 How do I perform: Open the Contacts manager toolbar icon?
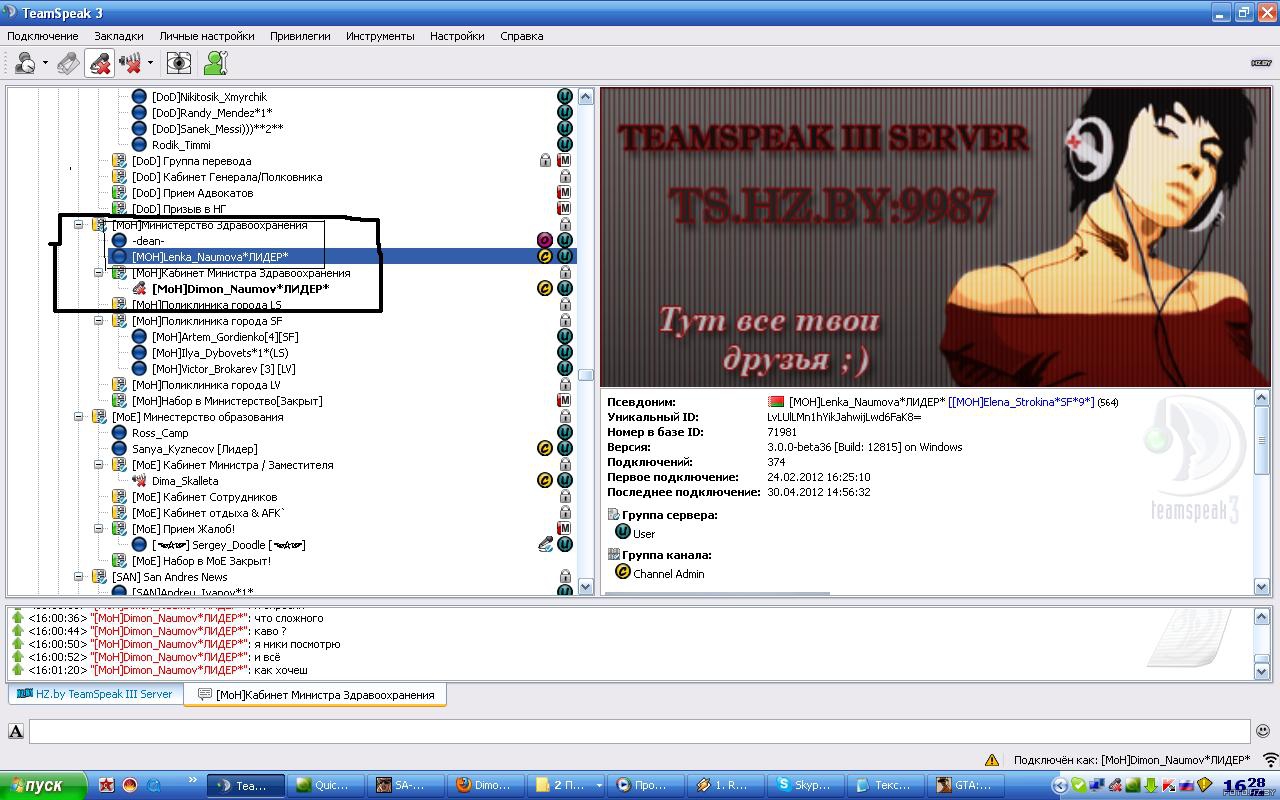pos(215,63)
